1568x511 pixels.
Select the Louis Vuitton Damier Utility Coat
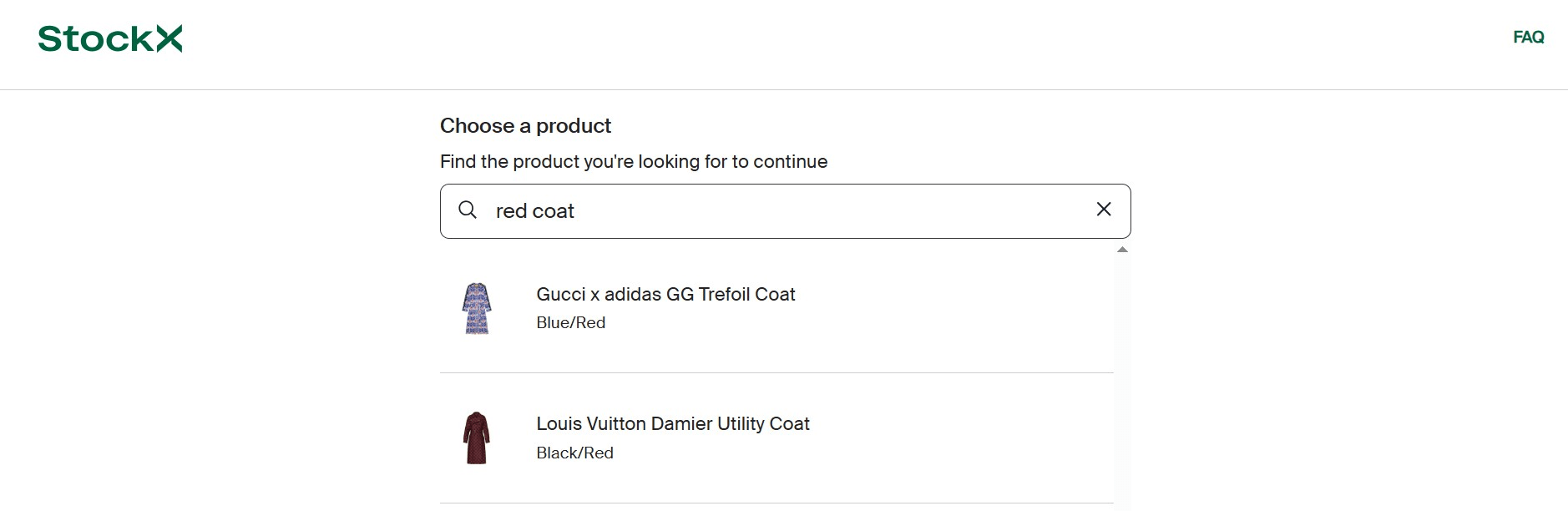672,424
